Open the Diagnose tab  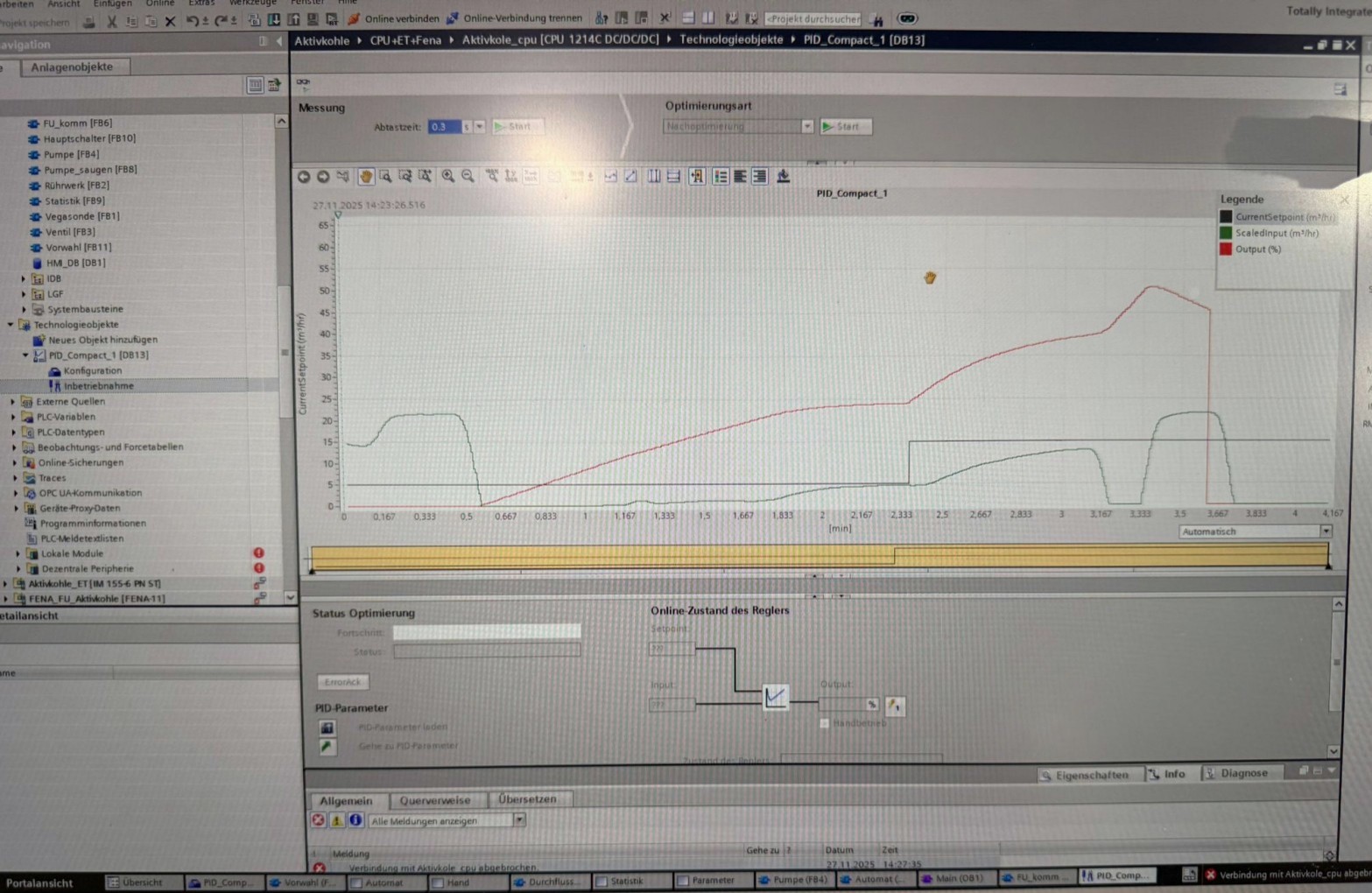click(x=1236, y=773)
